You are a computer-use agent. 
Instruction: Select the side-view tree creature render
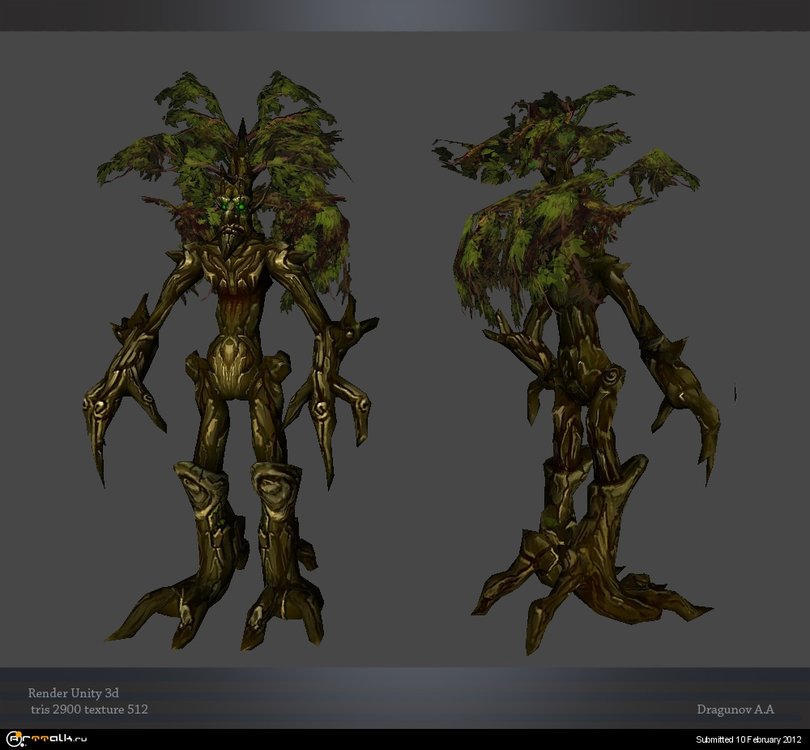click(590, 380)
